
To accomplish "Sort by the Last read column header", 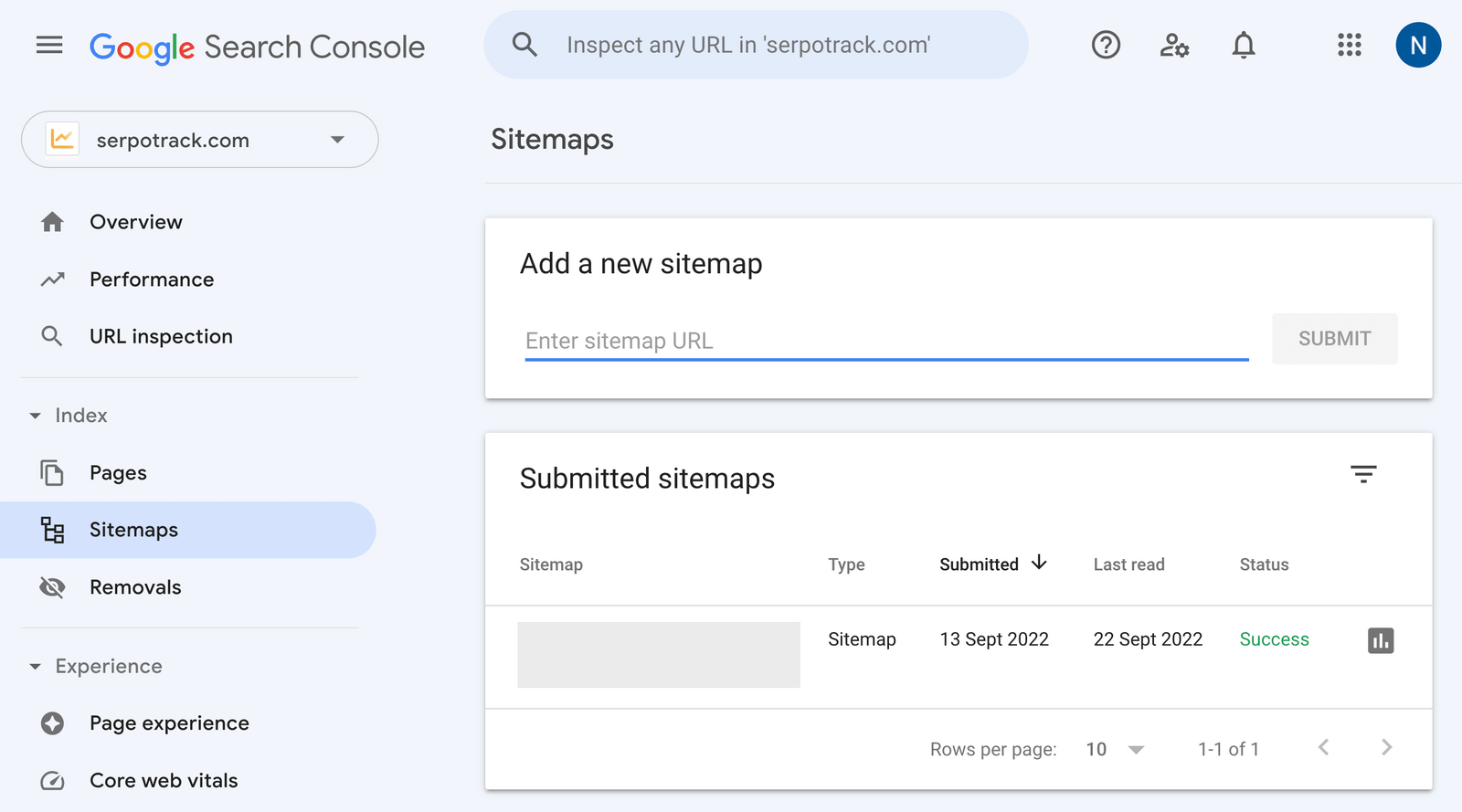I will pos(1128,564).
